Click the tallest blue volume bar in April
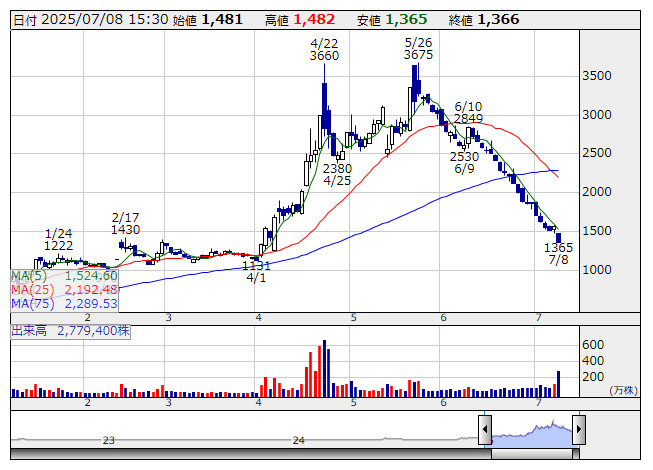Screen dimensions: 653x470 tap(324, 368)
